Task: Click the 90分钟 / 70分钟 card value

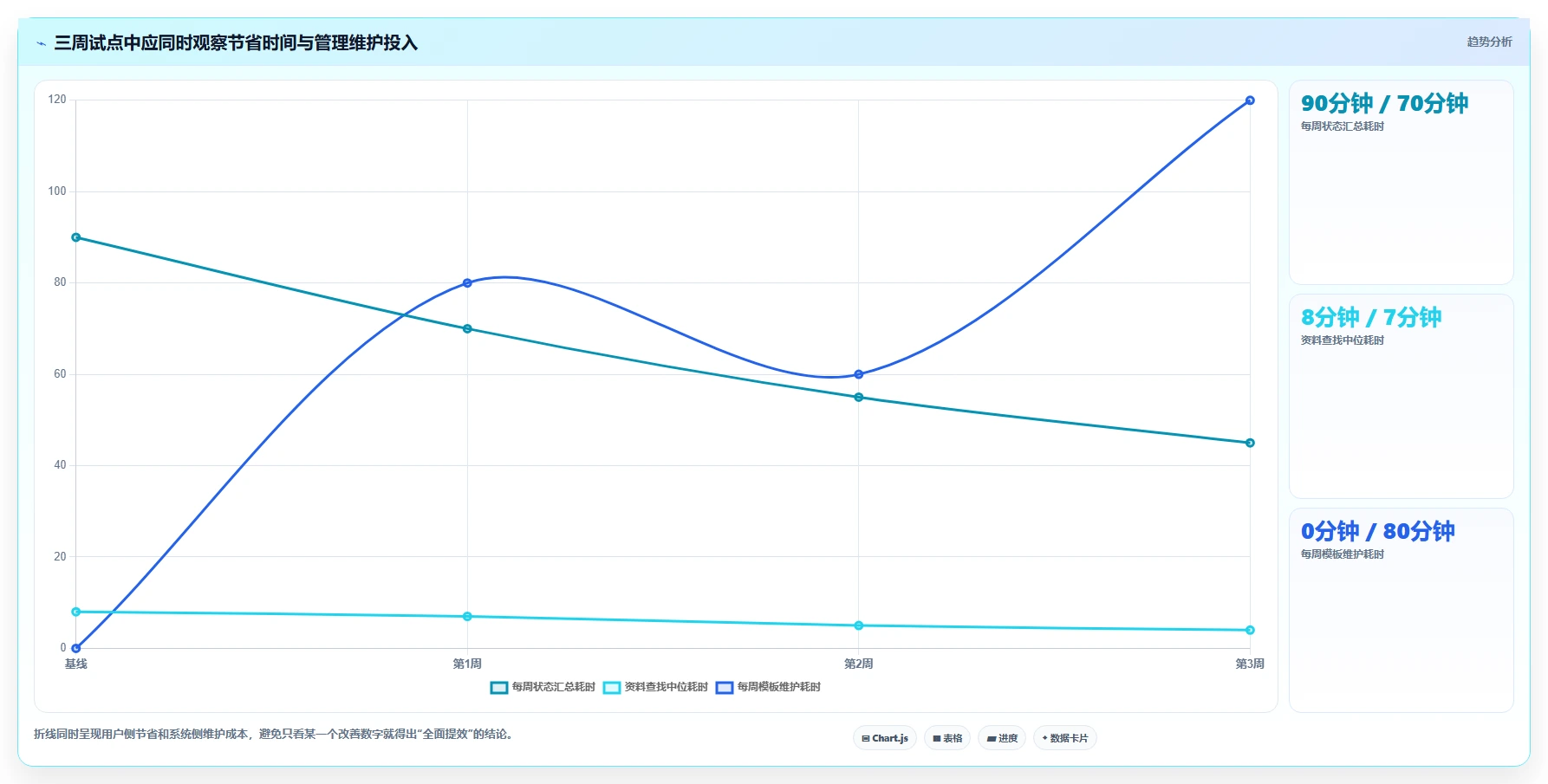Action: tap(1384, 104)
